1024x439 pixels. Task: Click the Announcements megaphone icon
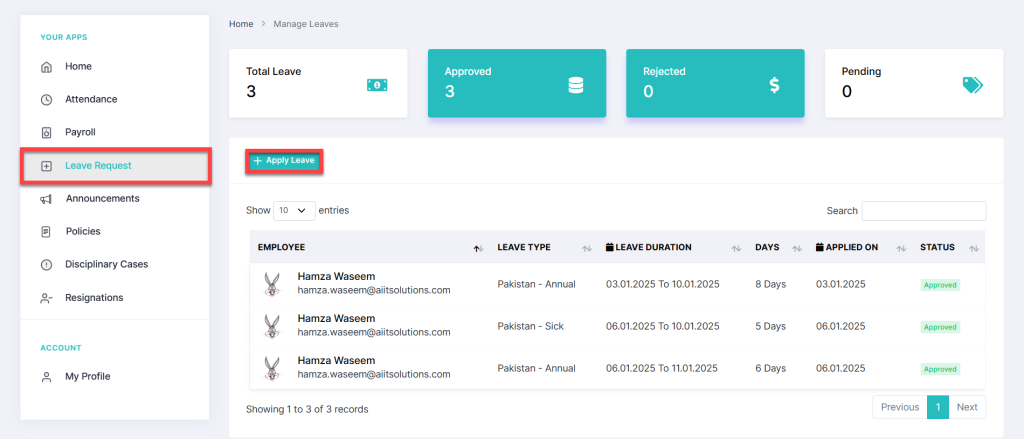click(x=46, y=199)
